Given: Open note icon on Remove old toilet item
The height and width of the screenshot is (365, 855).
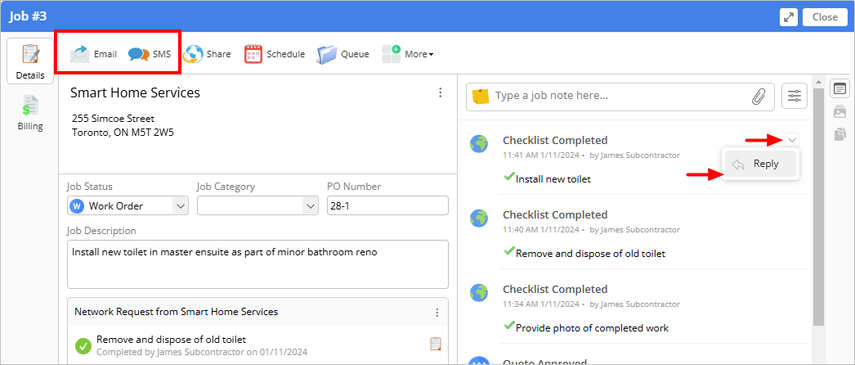Looking at the screenshot, I should [x=435, y=344].
